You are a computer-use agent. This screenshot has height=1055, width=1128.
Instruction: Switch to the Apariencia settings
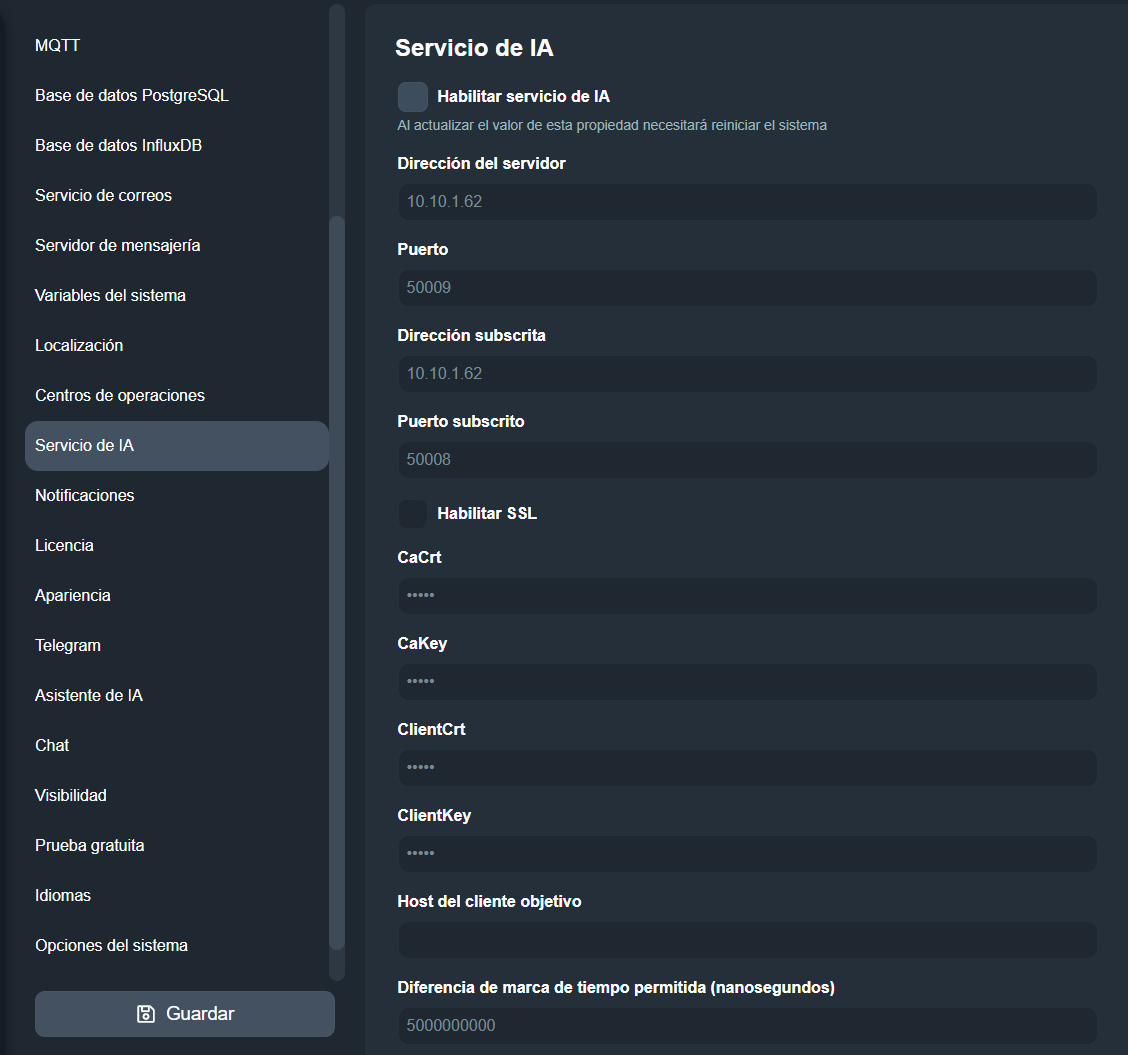click(x=72, y=596)
